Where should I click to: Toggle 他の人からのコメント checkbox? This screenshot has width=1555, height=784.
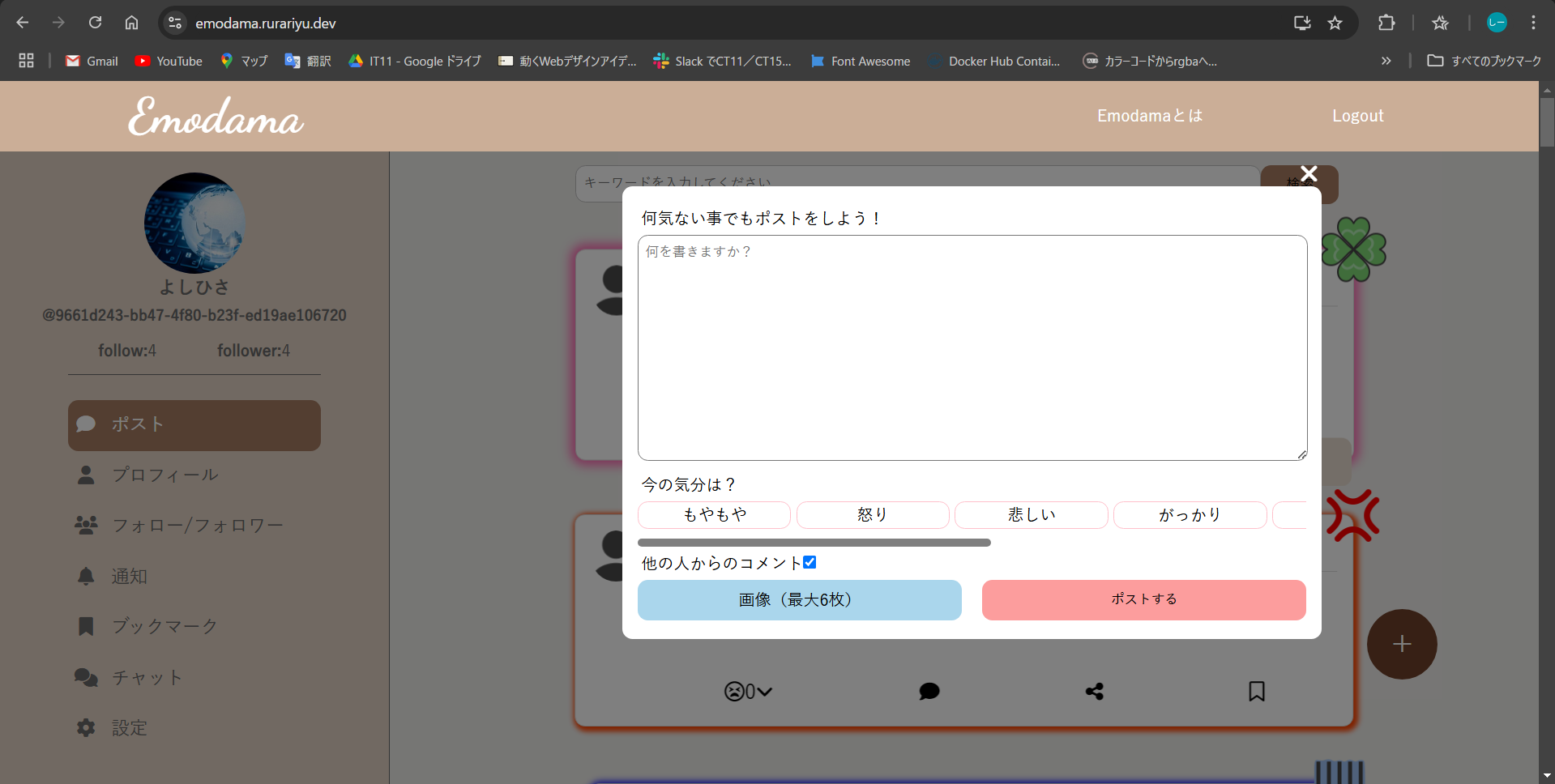tap(810, 562)
